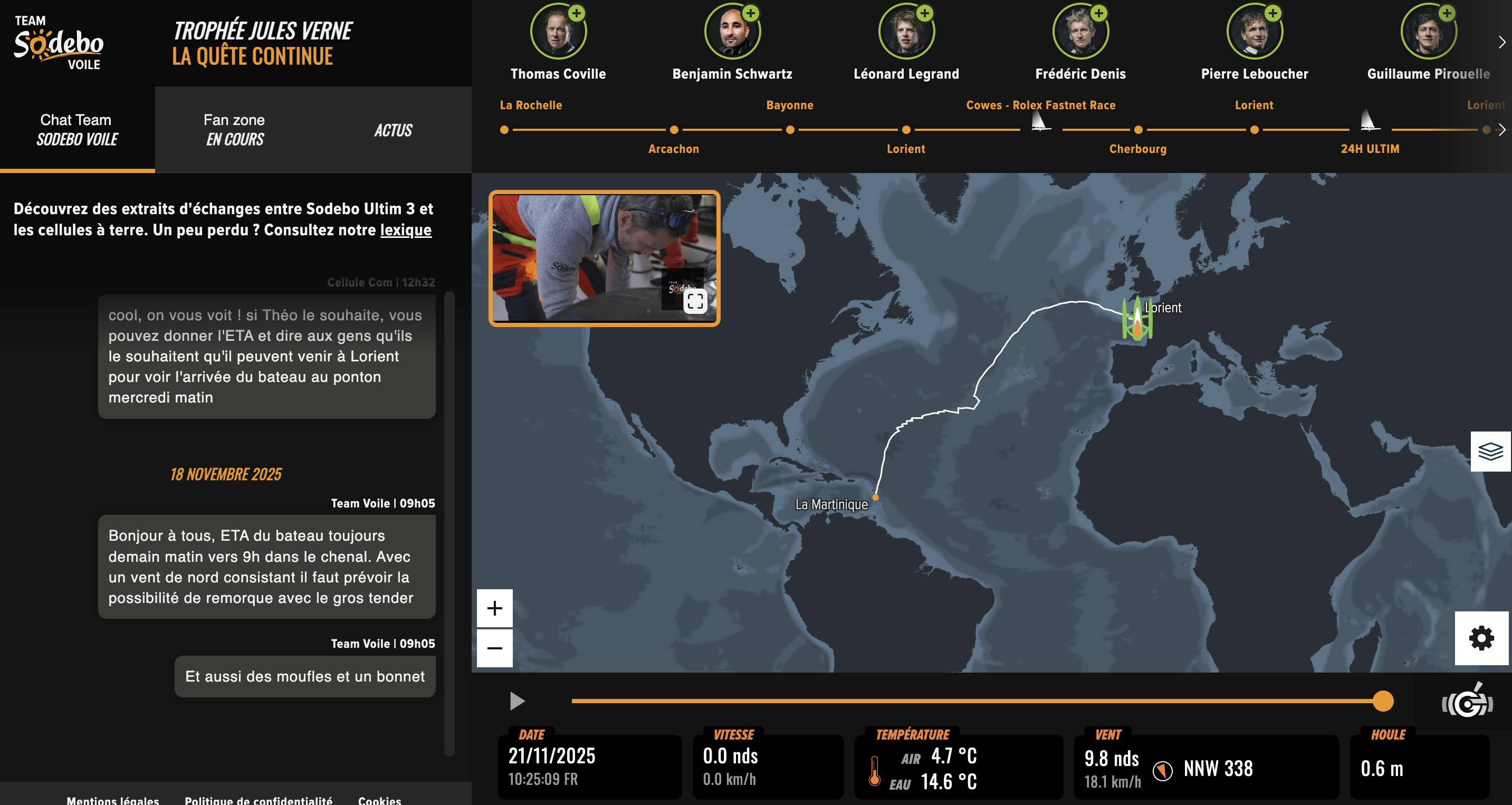This screenshot has height=805, width=1512.
Task: Click the route playback slider handle
Action: [x=1383, y=701]
